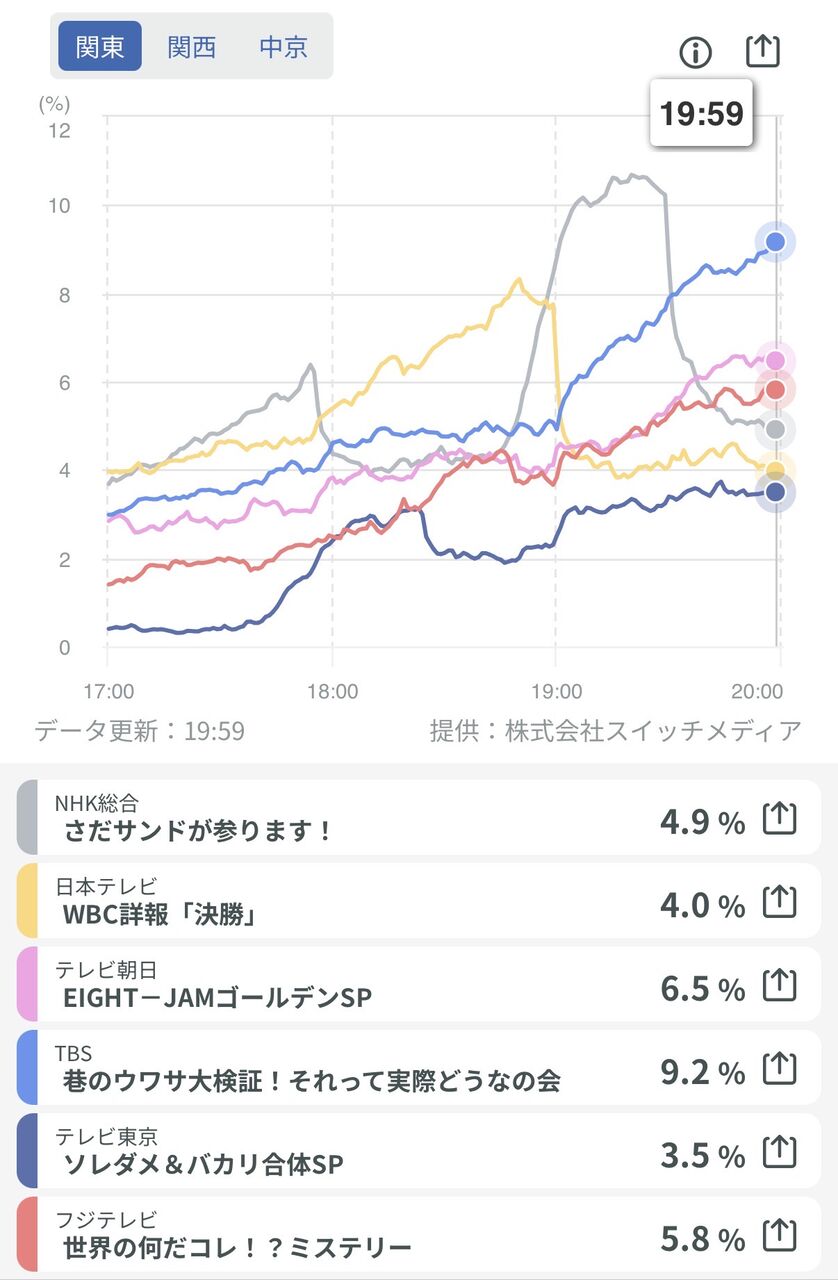Share the テレビ東京 ソレダメ rating
The height and width of the screenshot is (1280, 838).
coord(779,1153)
